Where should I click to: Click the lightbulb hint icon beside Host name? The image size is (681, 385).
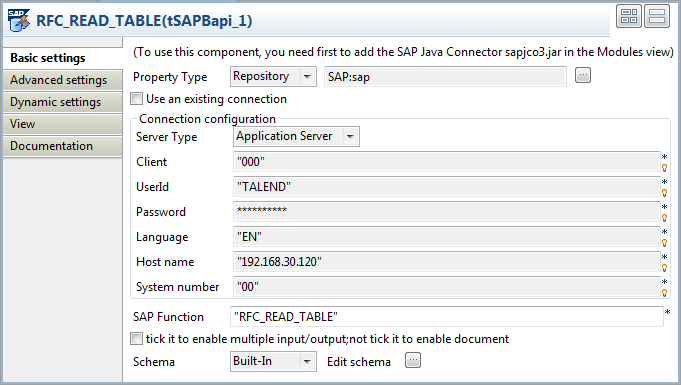pos(664,268)
